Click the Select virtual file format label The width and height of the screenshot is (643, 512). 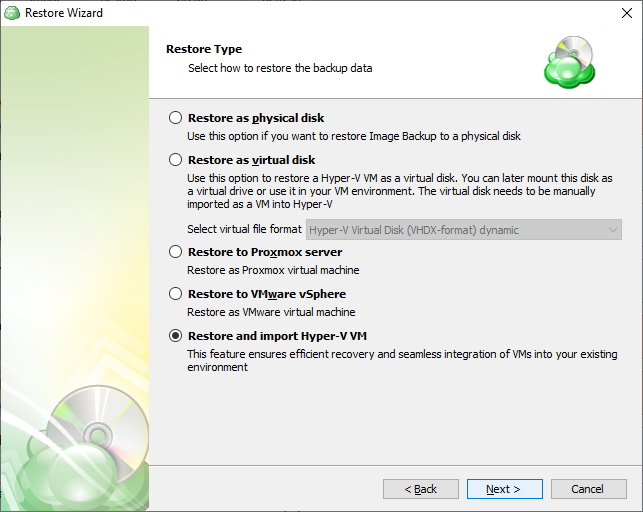click(244, 229)
